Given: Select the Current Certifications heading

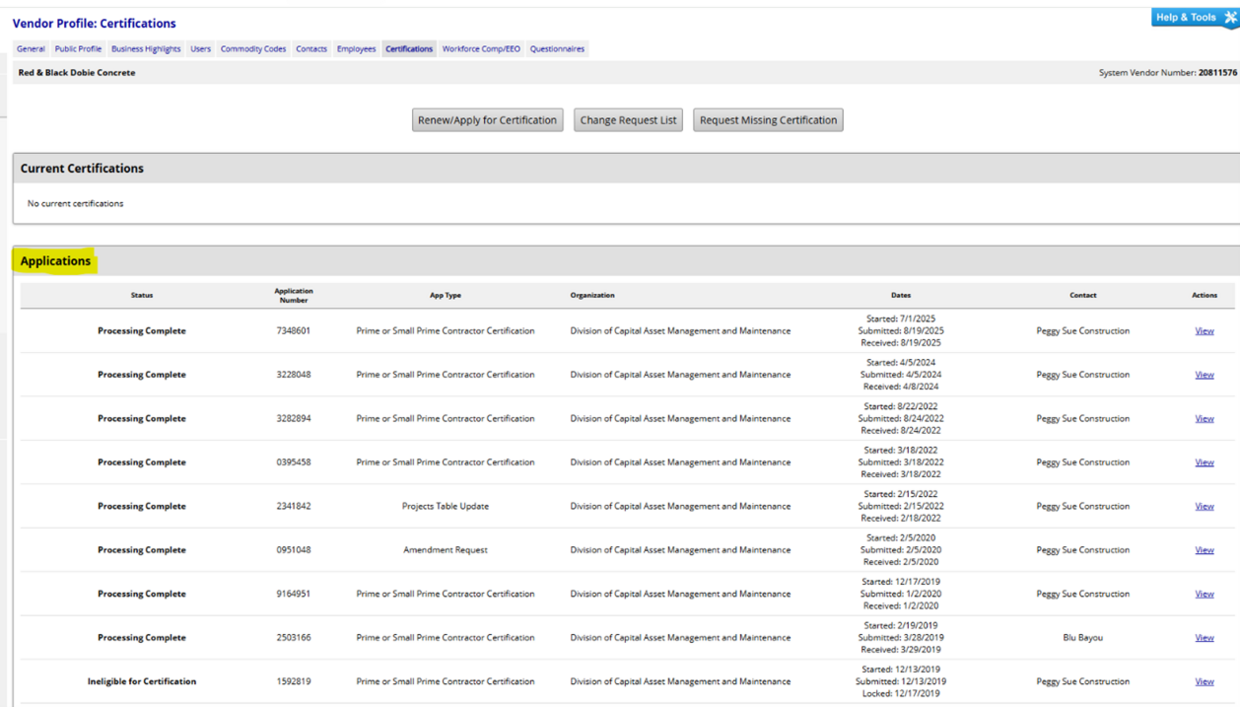Looking at the screenshot, I should tap(82, 168).
